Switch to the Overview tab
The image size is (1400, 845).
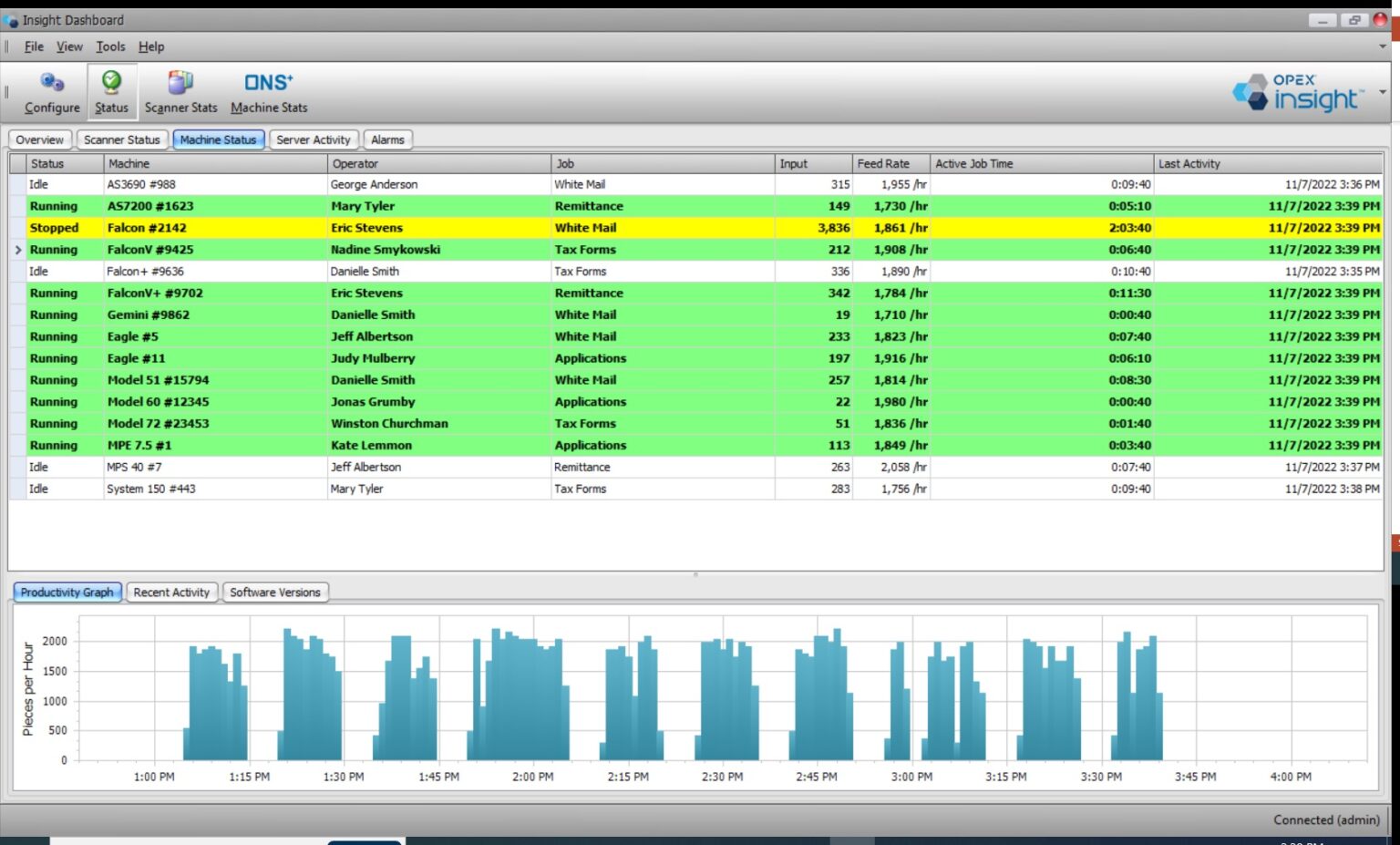[38, 139]
